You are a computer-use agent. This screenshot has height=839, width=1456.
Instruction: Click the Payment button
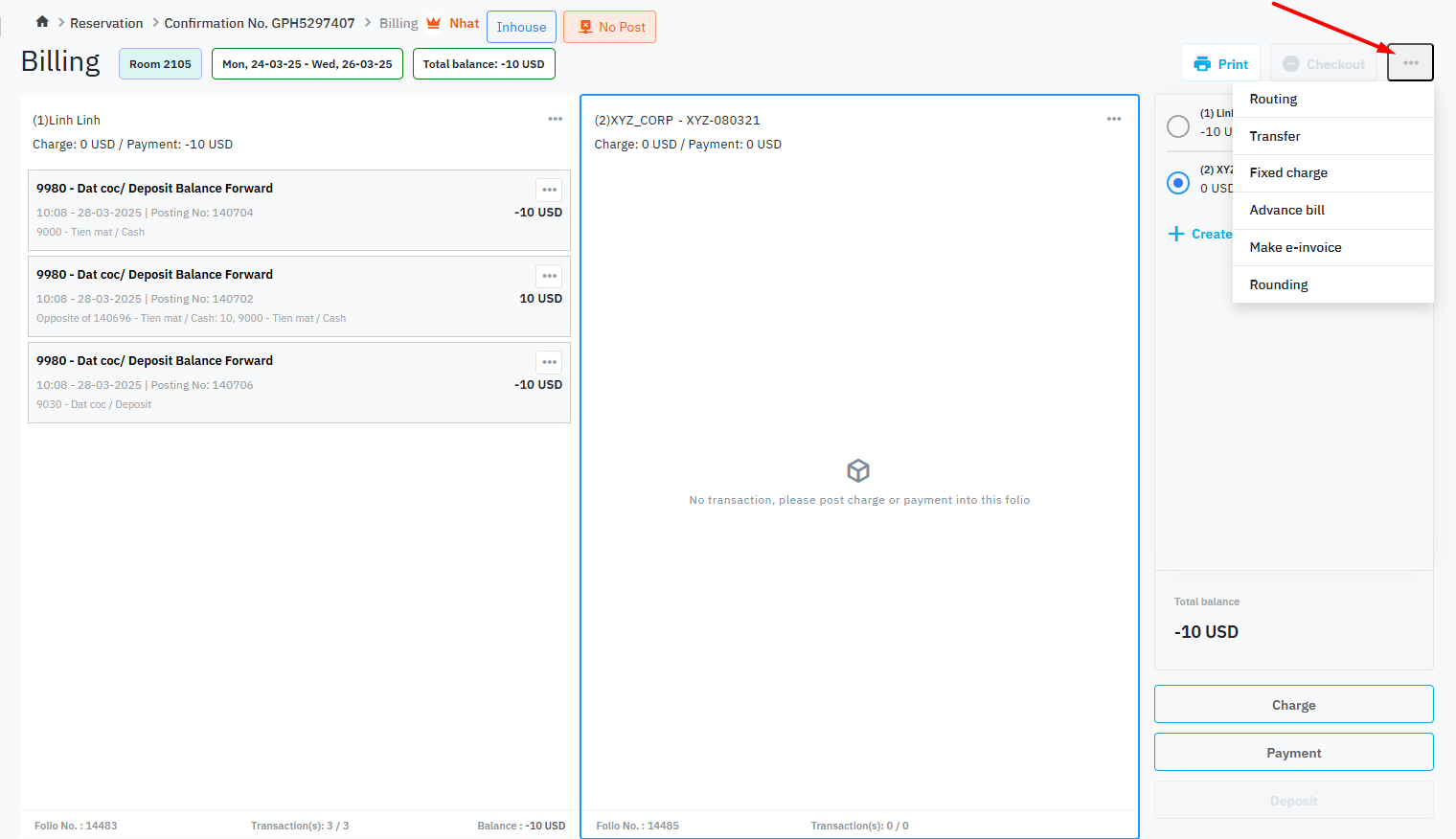[x=1293, y=753]
